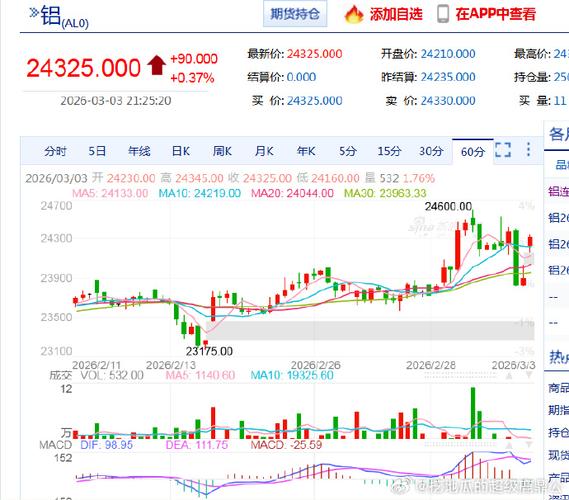
Task: Click the main price 24325.000
Action: click(x=83, y=68)
